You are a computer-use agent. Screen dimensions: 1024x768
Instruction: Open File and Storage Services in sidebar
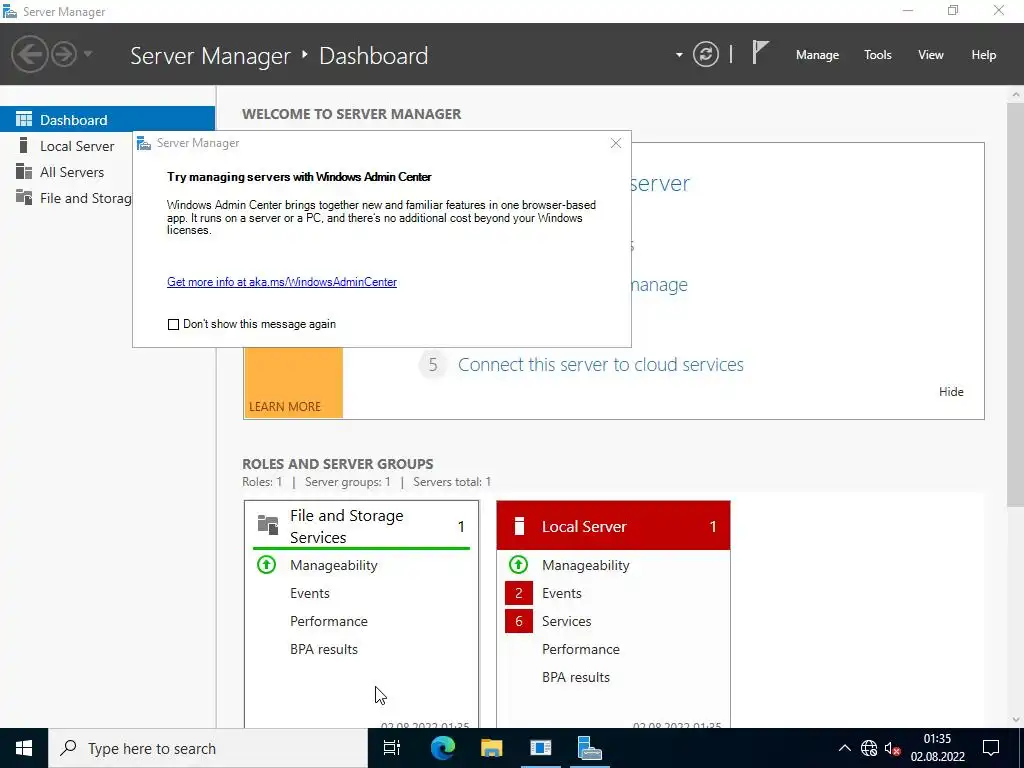tap(67, 198)
